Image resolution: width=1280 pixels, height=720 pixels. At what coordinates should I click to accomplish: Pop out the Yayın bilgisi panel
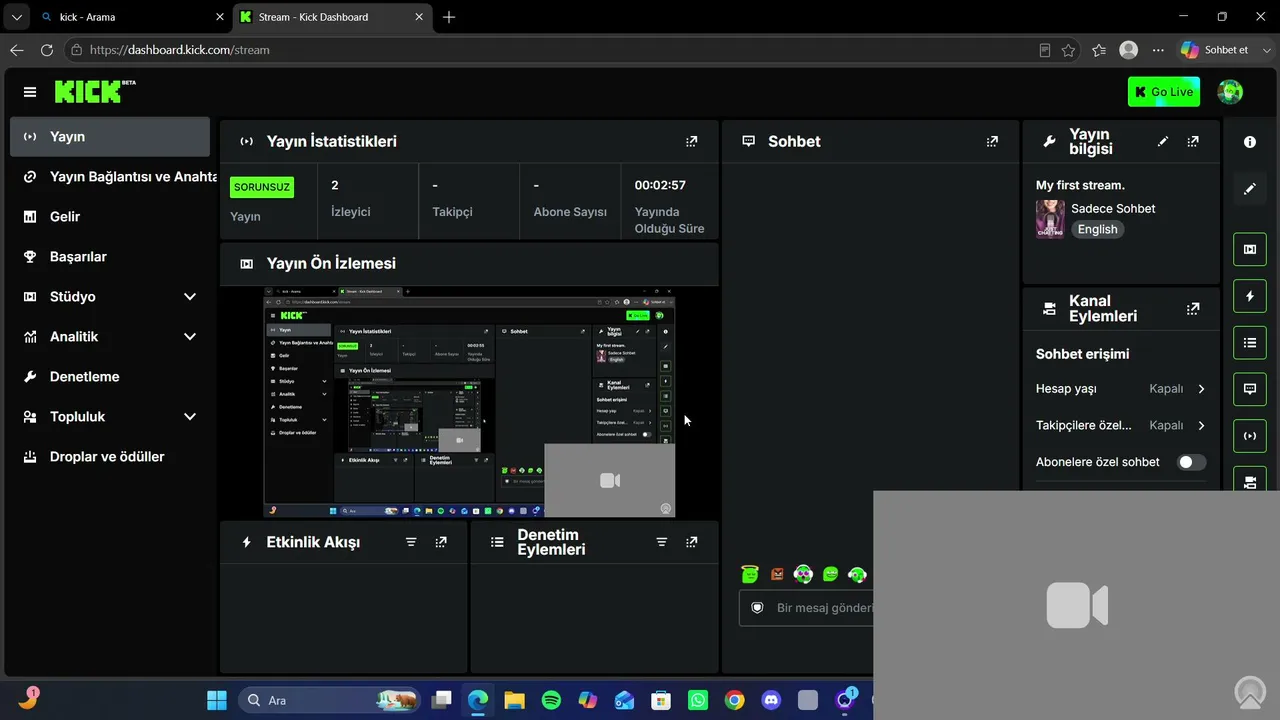tap(1193, 142)
